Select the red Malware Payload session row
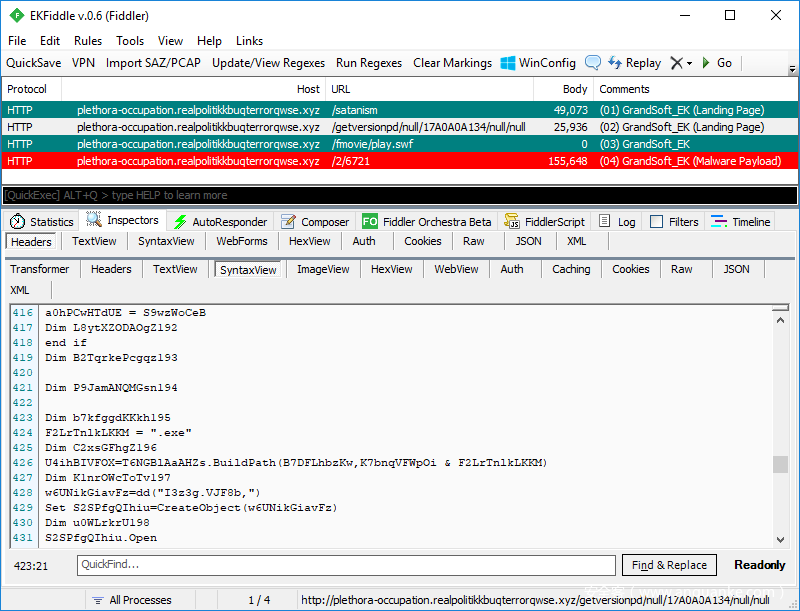800x611 pixels. click(400, 161)
